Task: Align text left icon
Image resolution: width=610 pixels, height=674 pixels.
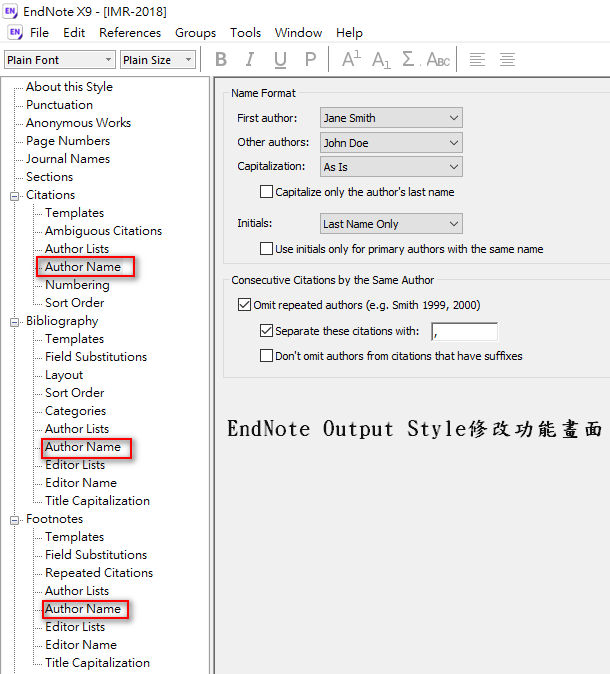Action: pos(477,59)
